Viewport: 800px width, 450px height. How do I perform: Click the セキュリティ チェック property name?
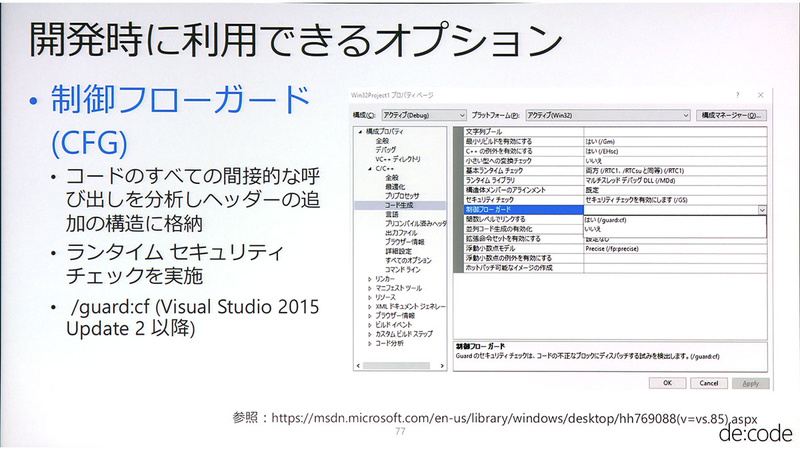point(523,199)
